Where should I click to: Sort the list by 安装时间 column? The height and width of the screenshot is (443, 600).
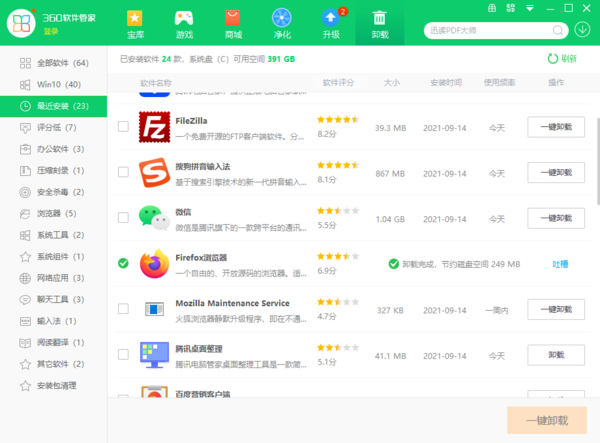(442, 82)
